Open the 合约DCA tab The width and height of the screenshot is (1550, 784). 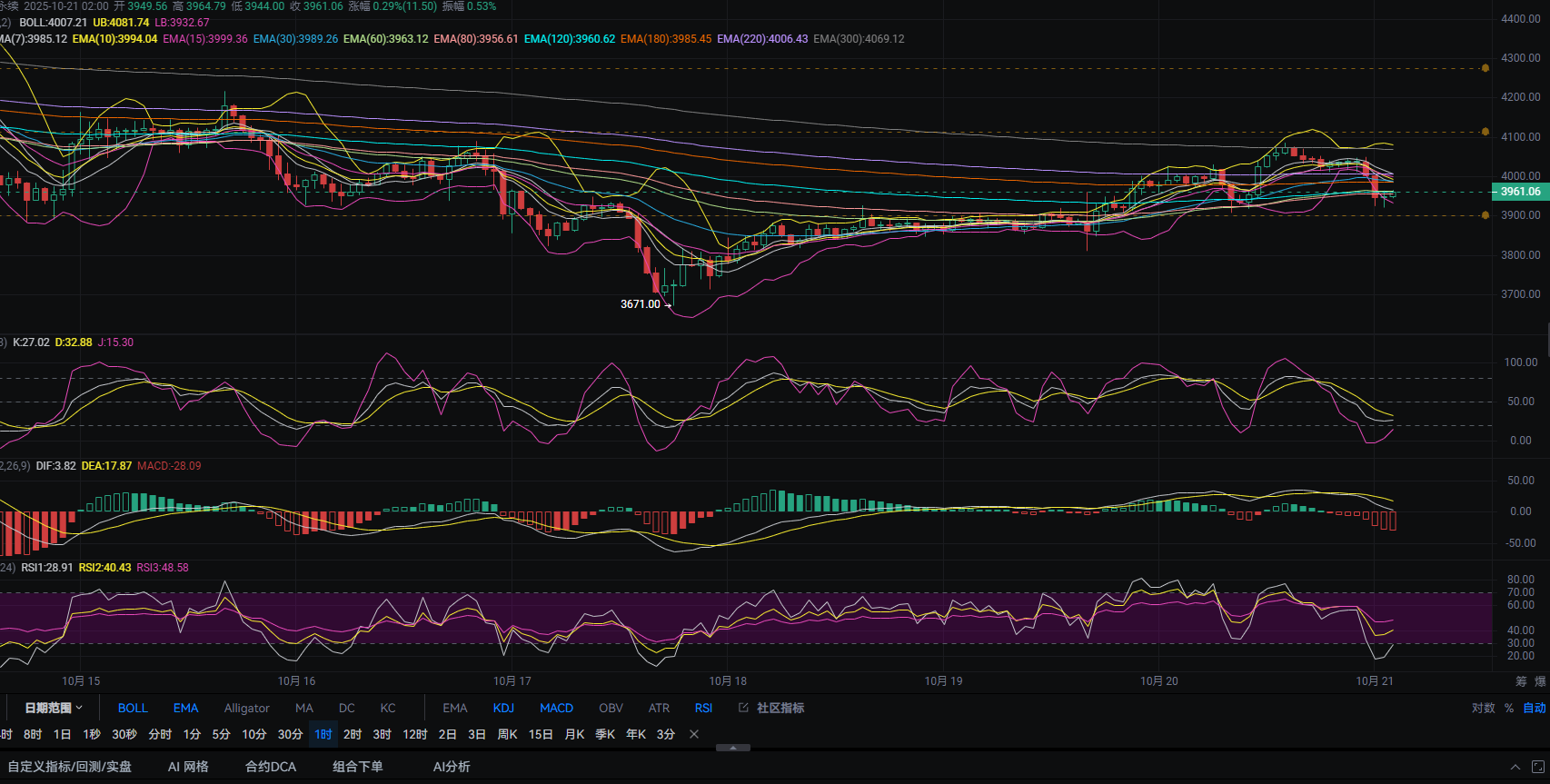point(271,767)
